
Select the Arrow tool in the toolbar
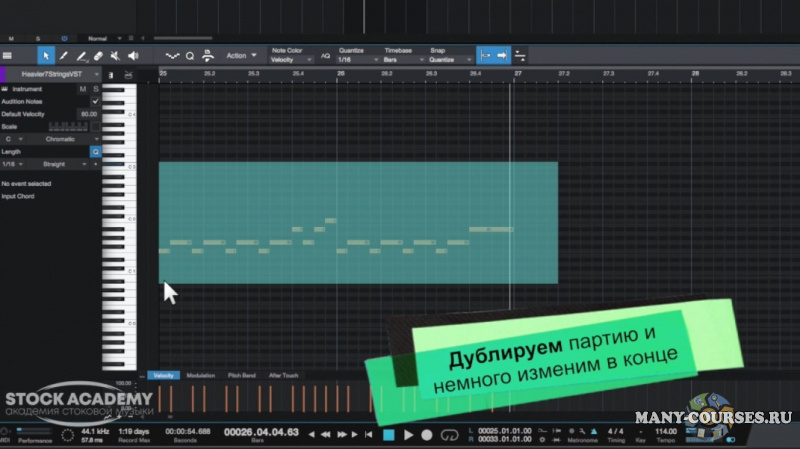click(x=46, y=56)
